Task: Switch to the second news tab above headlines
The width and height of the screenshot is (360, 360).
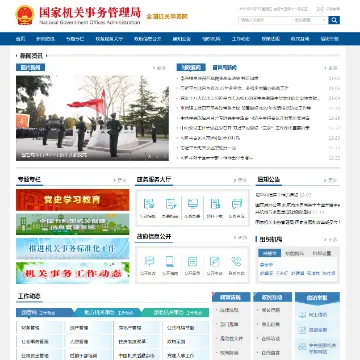Action: tap(225, 68)
